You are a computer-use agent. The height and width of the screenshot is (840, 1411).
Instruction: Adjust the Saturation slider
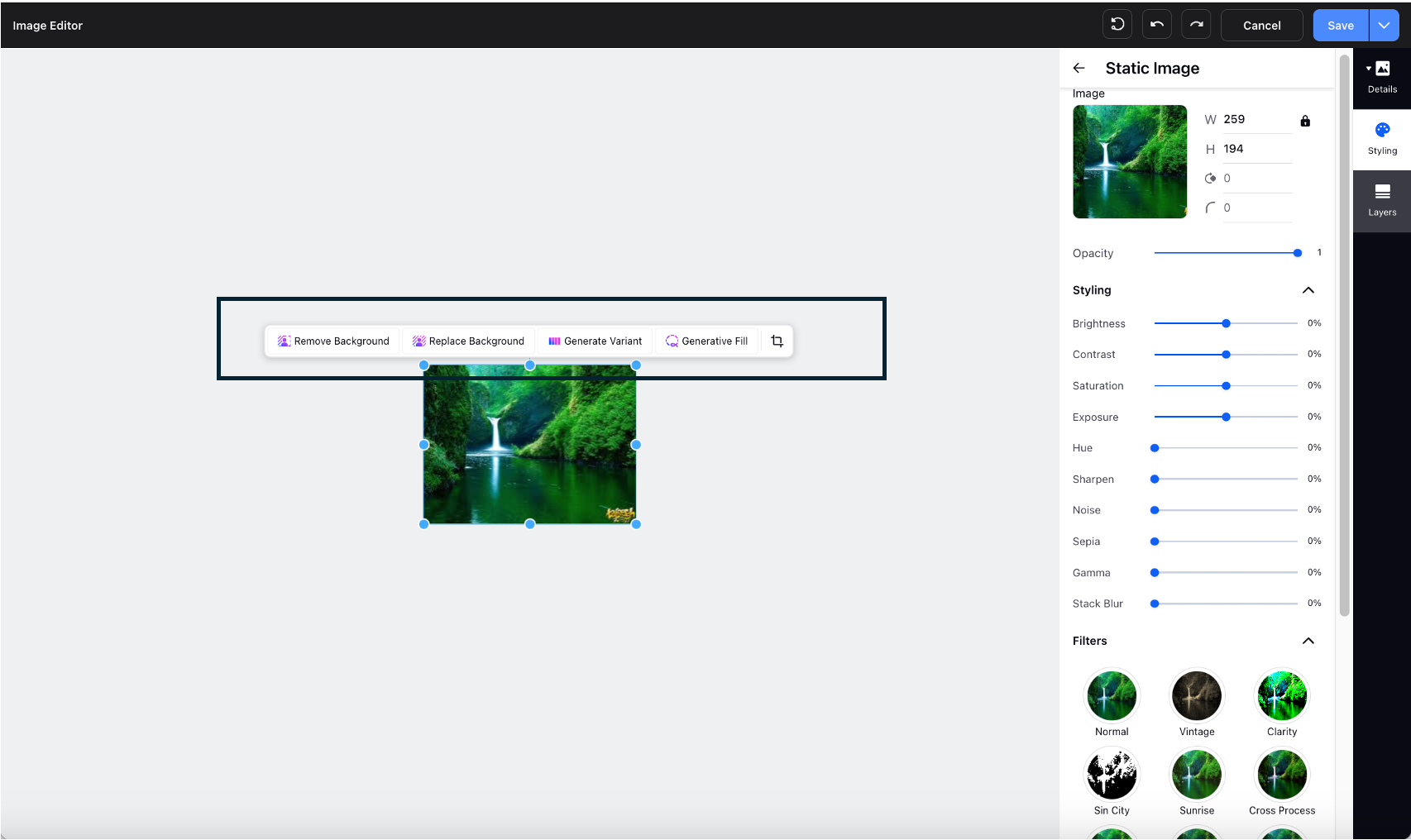1226,386
